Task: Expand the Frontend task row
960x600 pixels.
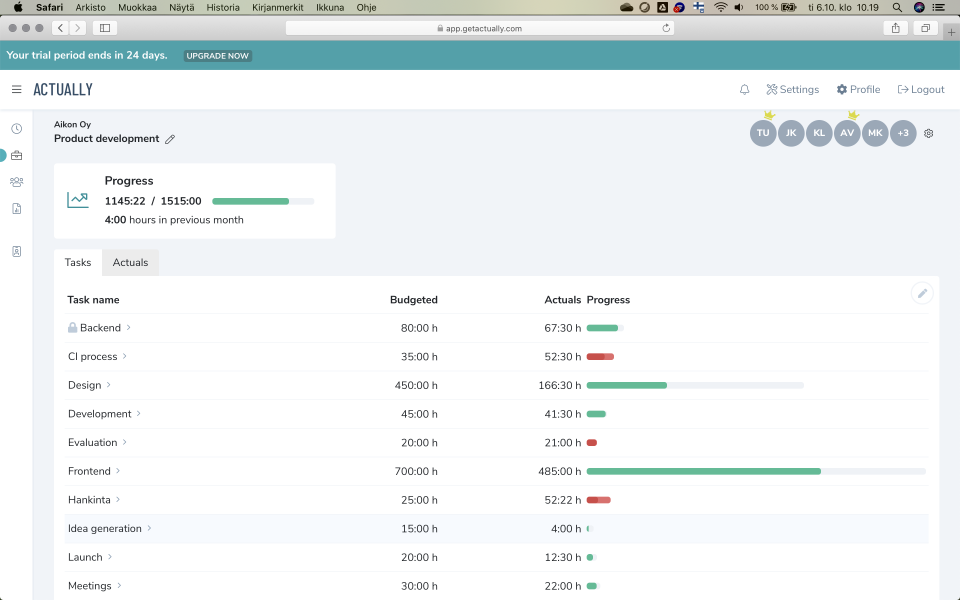Action: pos(120,471)
